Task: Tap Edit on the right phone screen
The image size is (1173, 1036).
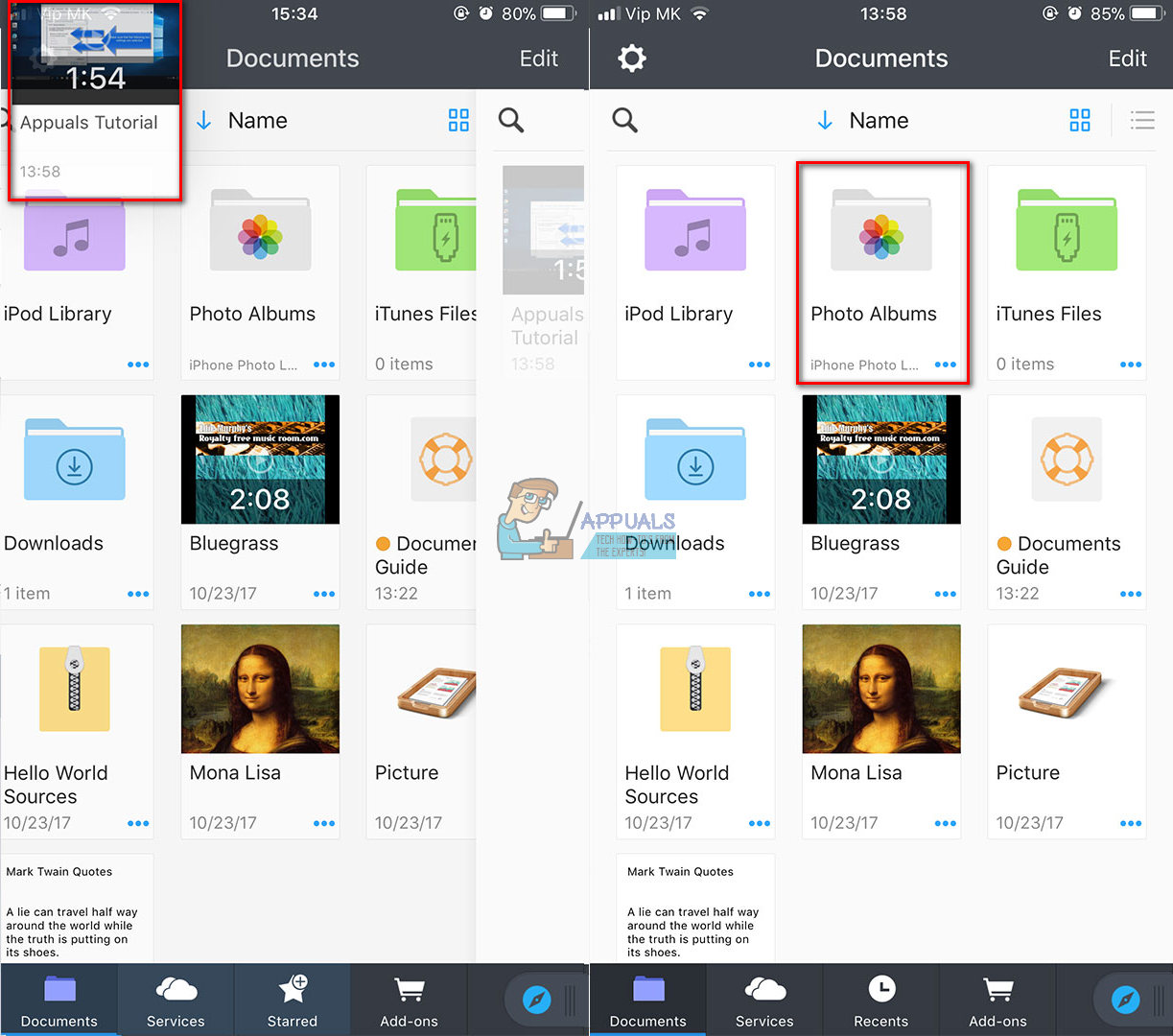Action: click(1127, 59)
